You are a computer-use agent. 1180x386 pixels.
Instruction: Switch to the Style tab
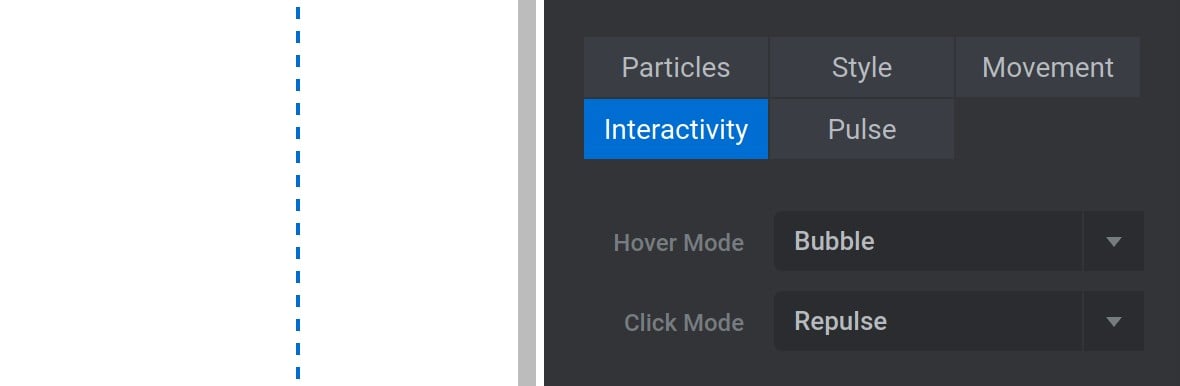[862, 68]
